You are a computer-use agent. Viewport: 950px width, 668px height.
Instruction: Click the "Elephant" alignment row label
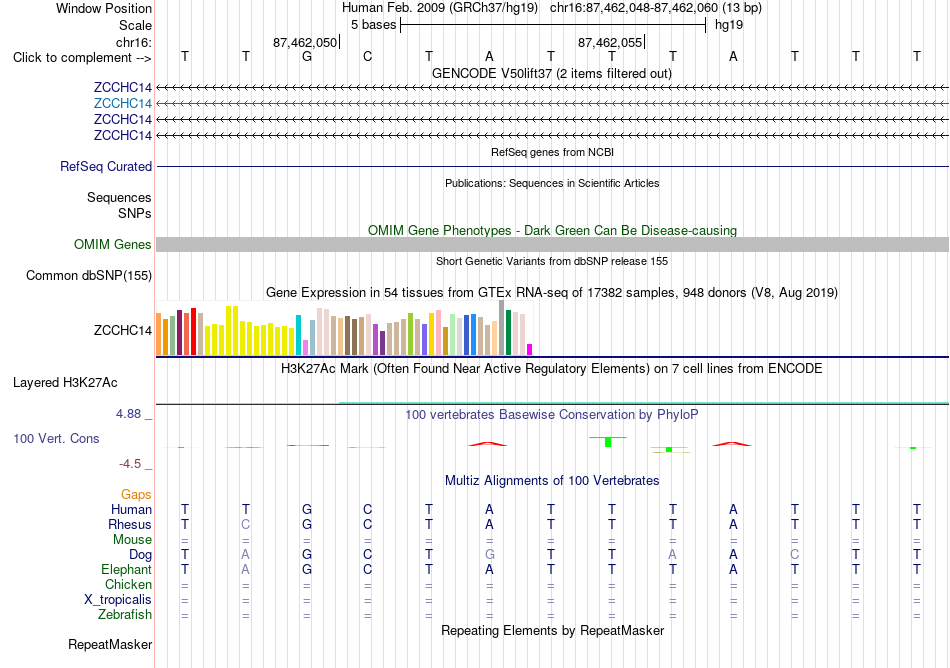point(126,569)
